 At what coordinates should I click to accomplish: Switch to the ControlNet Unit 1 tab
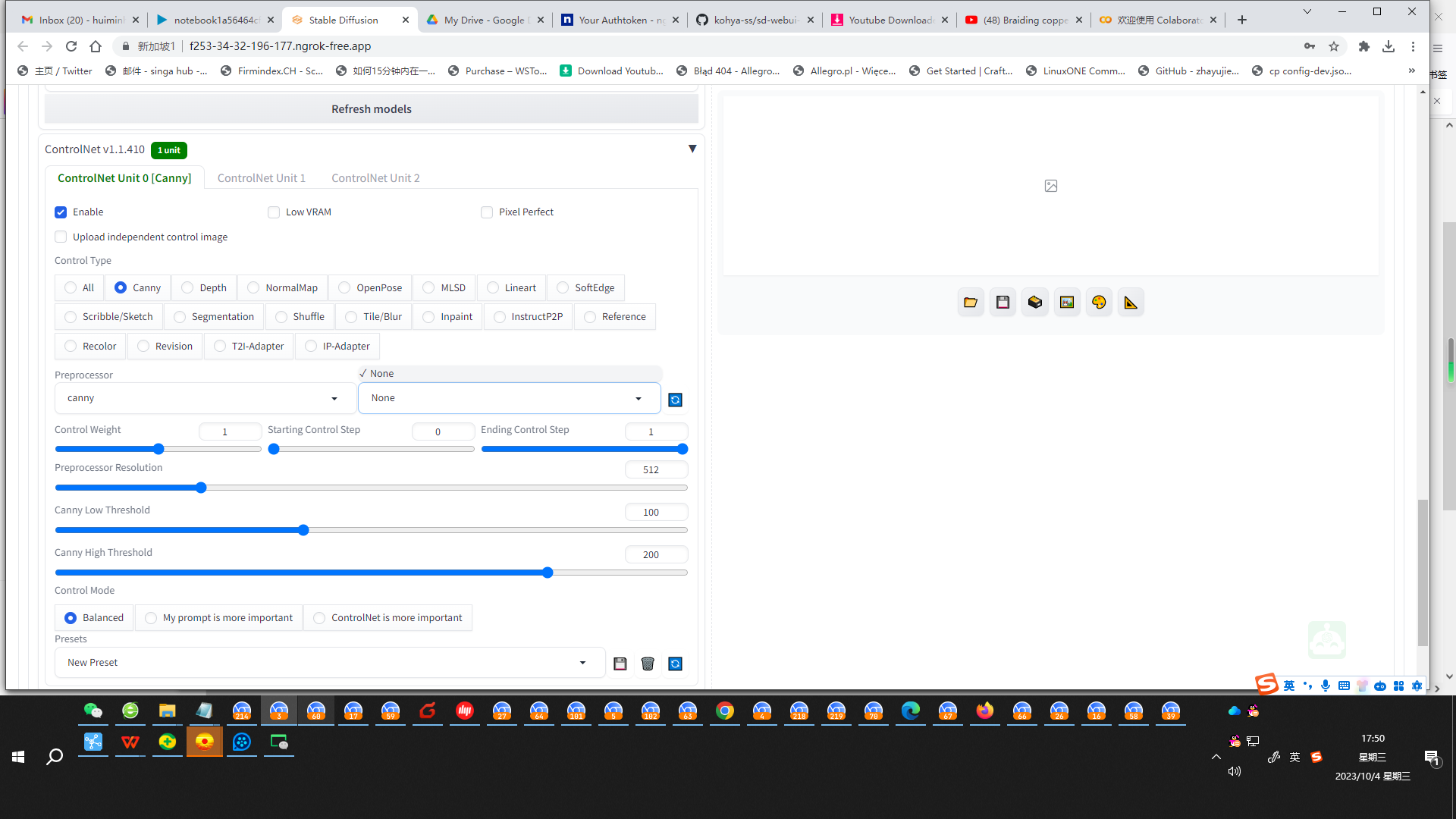(x=261, y=177)
